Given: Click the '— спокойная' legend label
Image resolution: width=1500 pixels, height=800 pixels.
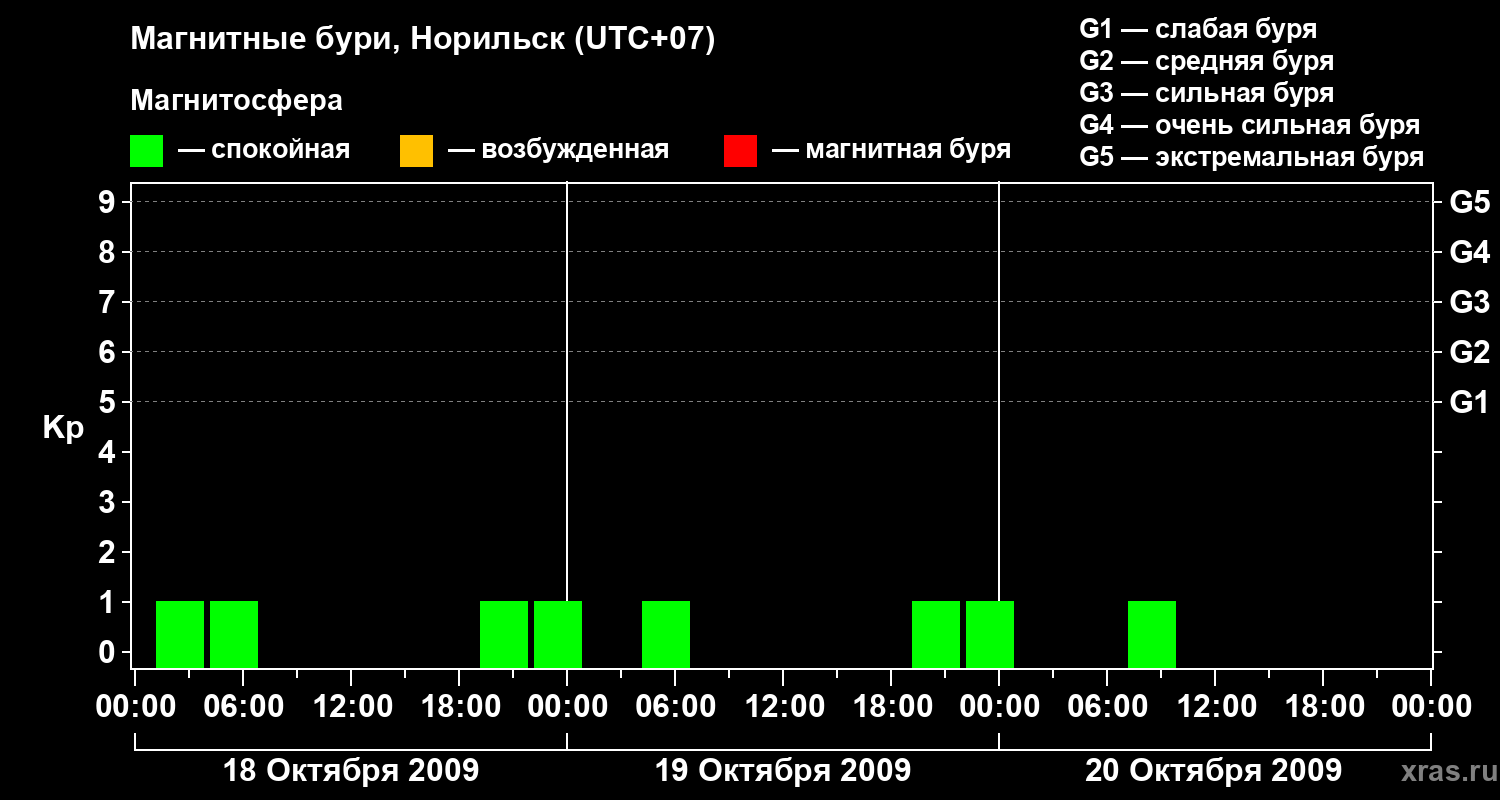Looking at the screenshot, I should 264,151.
